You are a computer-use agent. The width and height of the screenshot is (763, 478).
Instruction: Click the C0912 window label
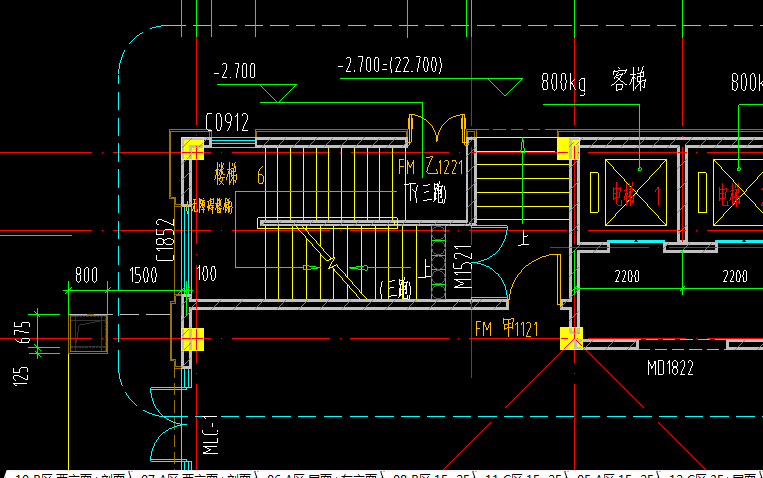[x=227, y=123]
